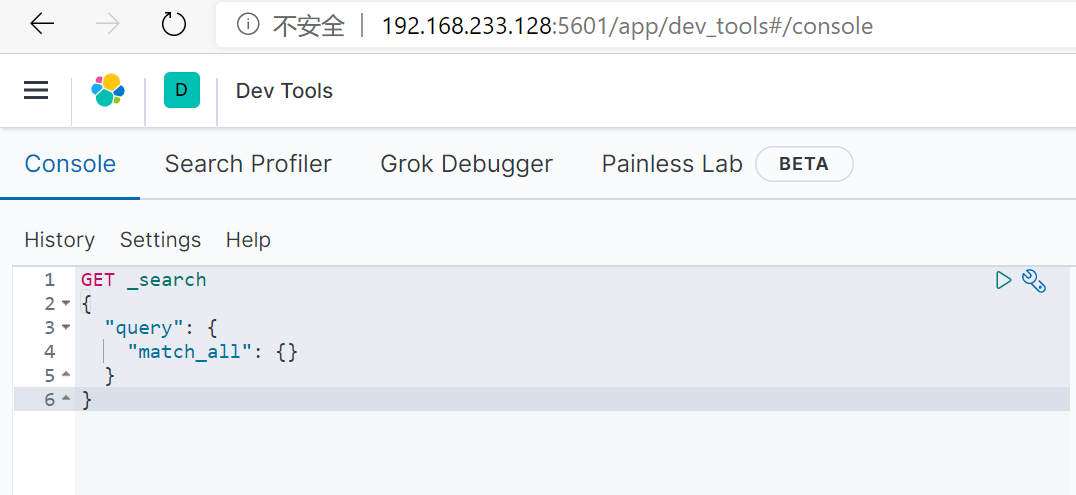Image resolution: width=1076 pixels, height=495 pixels.
Task: Switch to the Search Profiler tab
Action: click(x=248, y=164)
